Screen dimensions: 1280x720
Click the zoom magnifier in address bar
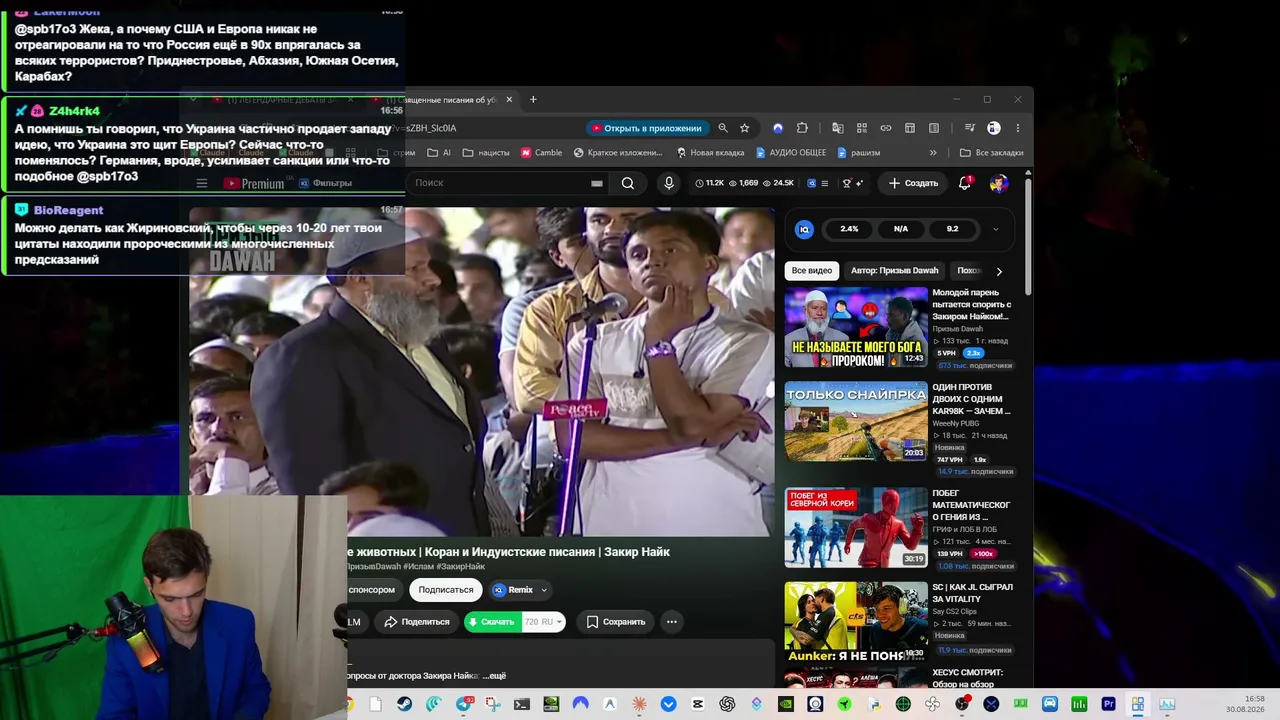[722, 128]
